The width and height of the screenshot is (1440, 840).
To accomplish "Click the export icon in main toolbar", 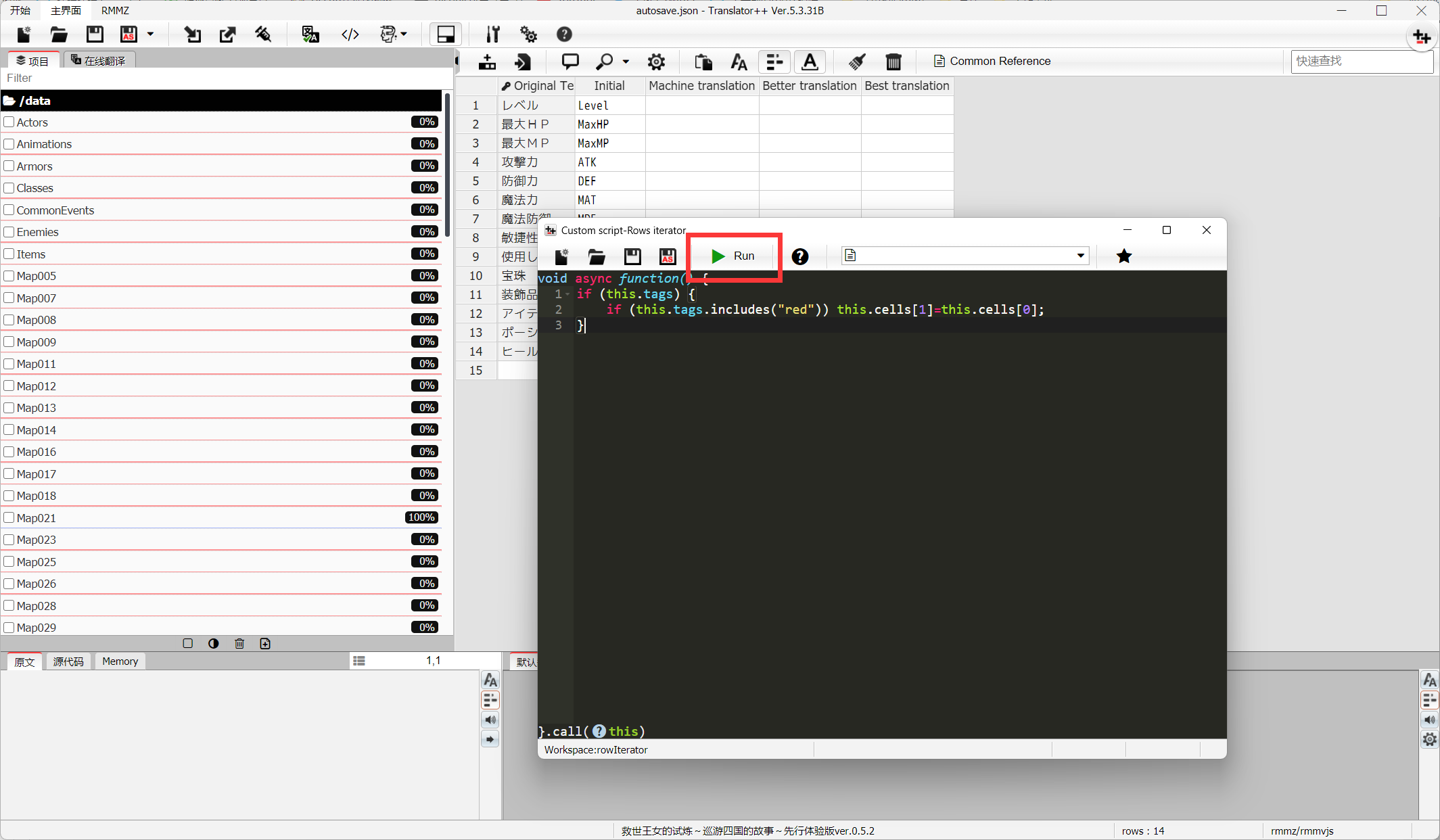I will (228, 34).
